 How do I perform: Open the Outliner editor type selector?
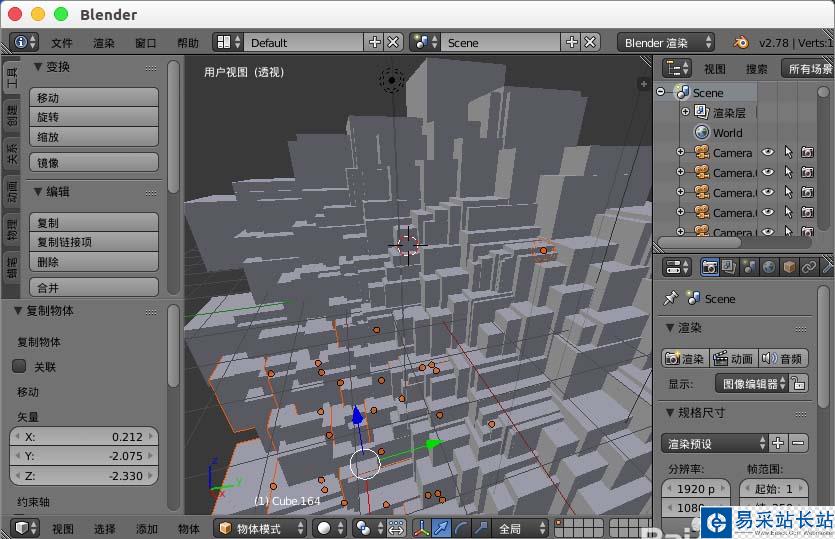tap(676, 68)
